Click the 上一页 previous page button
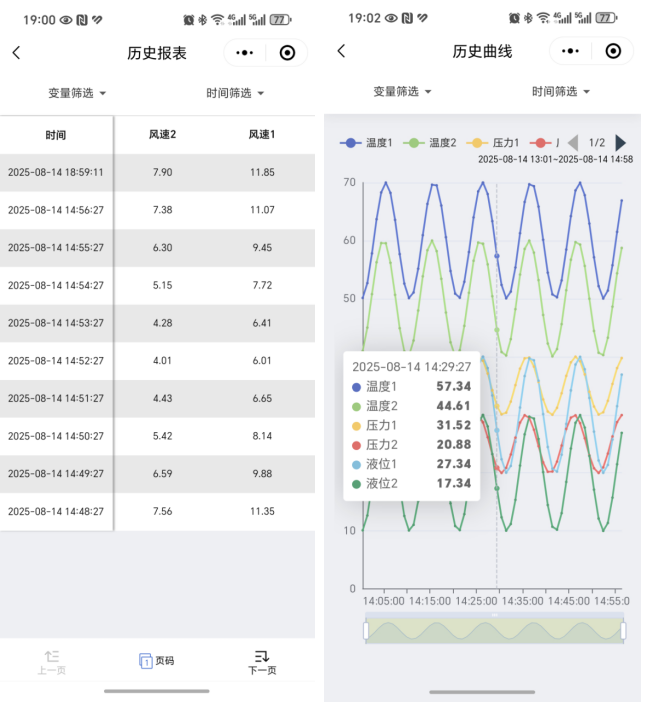This screenshot has height=707, width=648. click(x=52, y=662)
